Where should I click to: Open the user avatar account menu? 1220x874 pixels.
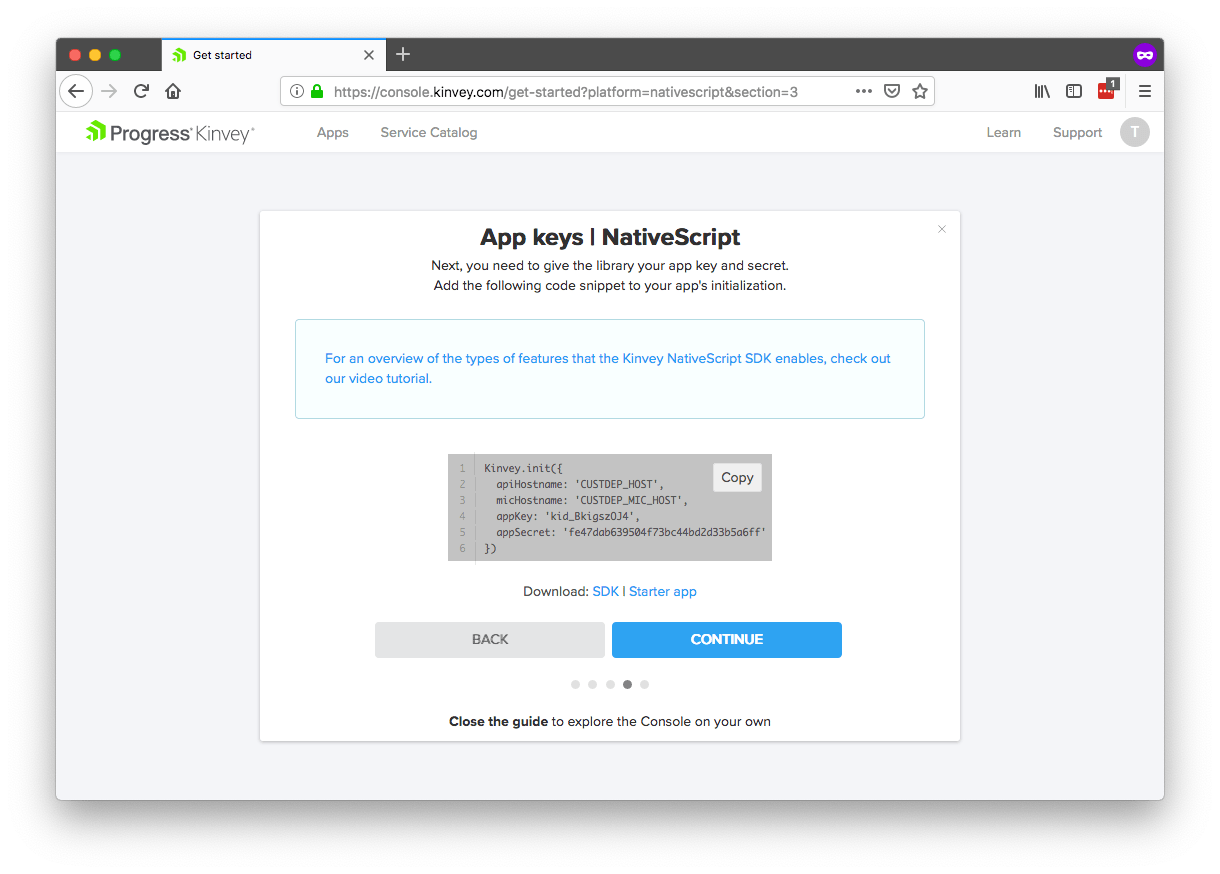click(1135, 132)
